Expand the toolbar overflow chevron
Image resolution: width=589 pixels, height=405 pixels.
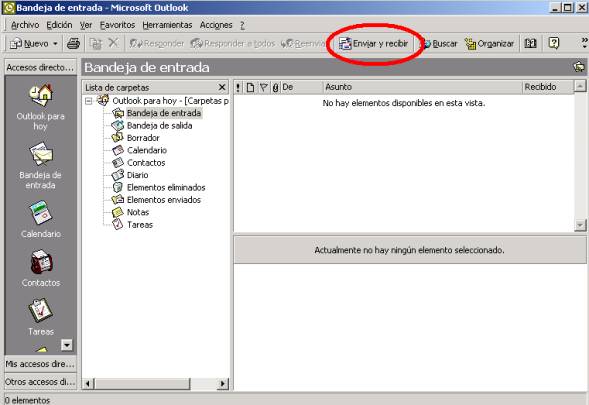pos(584,42)
